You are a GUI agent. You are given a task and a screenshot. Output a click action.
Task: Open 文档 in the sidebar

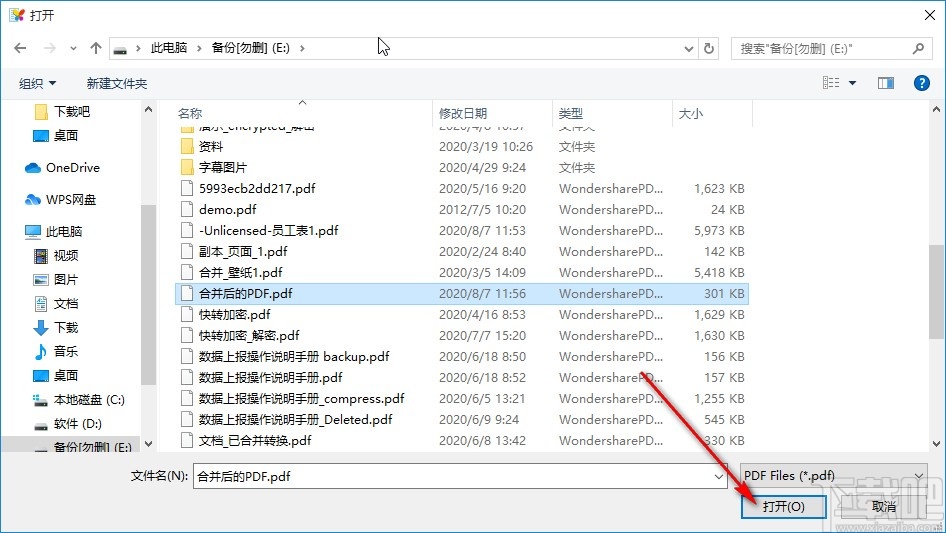click(x=56, y=304)
